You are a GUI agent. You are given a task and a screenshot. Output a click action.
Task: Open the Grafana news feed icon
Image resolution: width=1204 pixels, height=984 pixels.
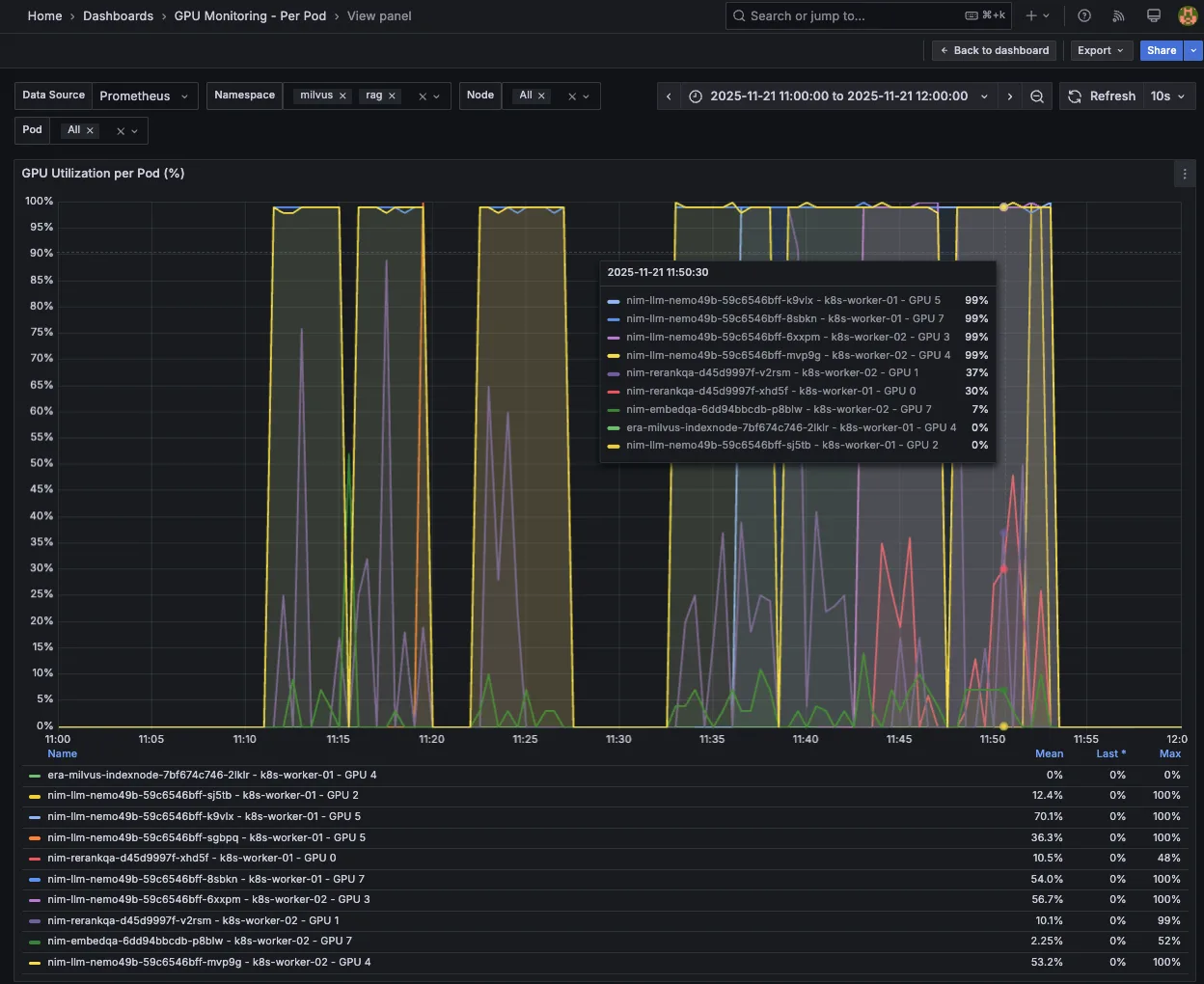coord(1118,15)
